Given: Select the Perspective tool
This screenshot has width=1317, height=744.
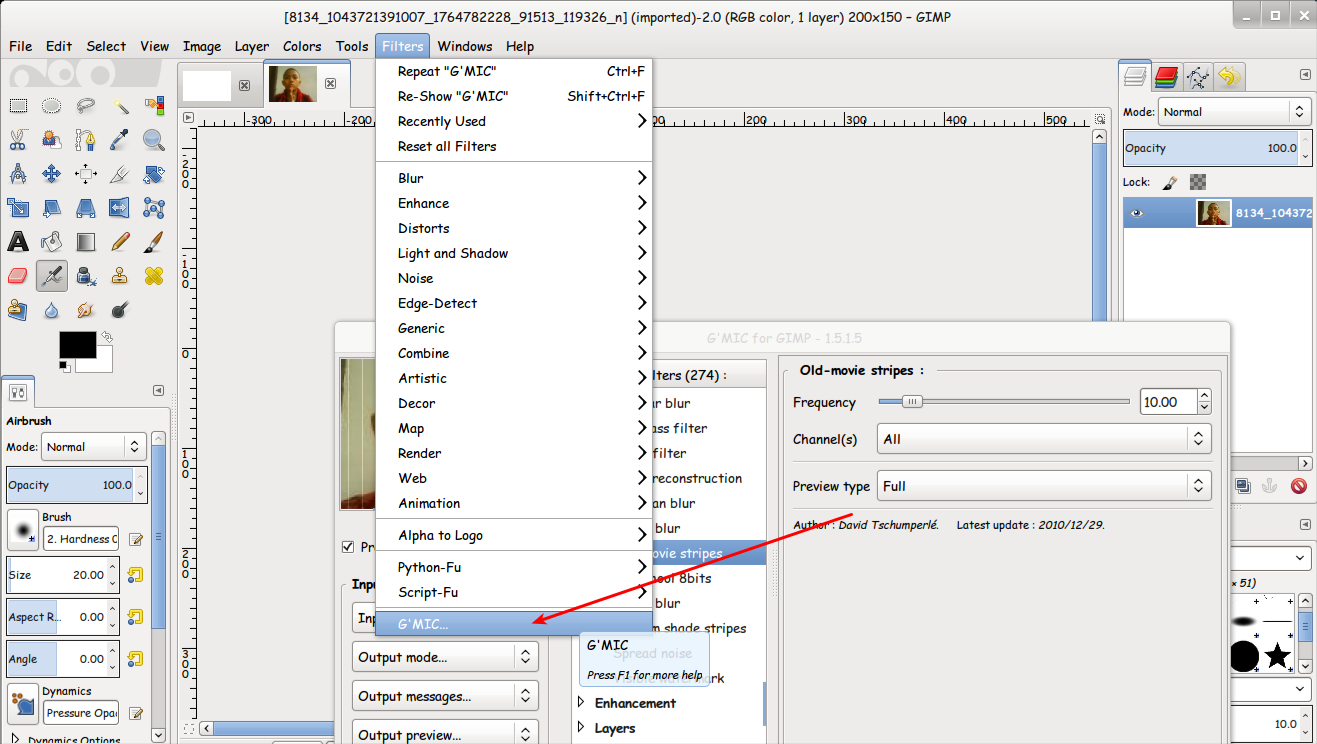Looking at the screenshot, I should 86,207.
